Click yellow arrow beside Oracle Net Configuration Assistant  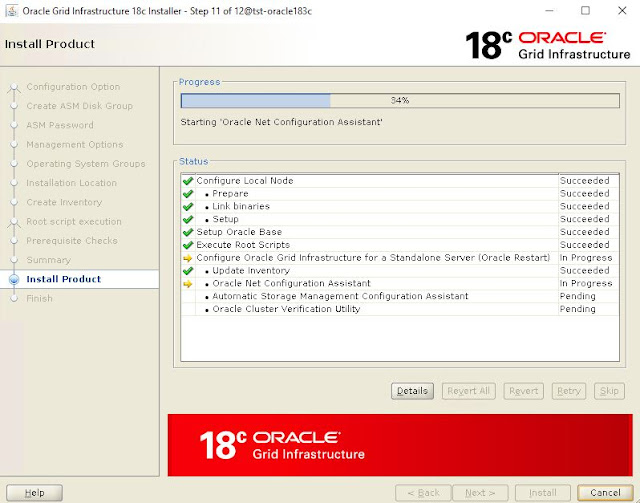coord(188,284)
